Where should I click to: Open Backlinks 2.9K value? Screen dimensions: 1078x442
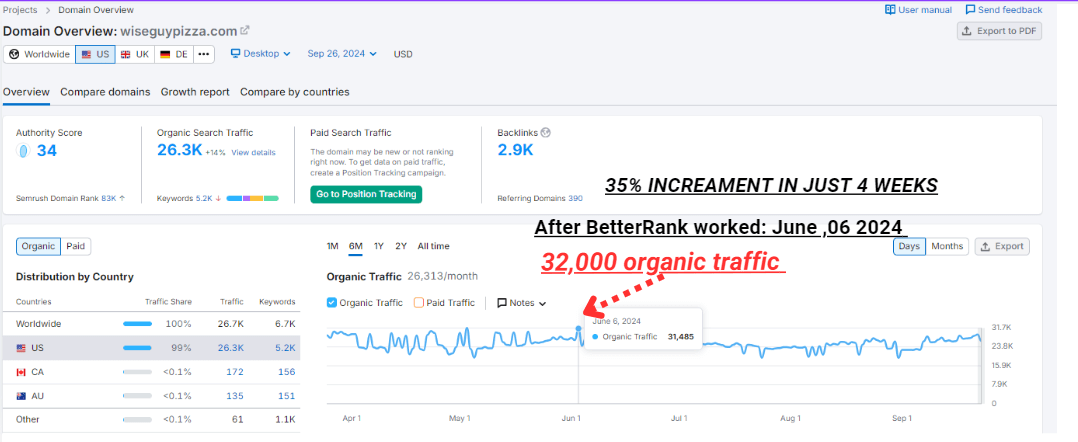[515, 150]
